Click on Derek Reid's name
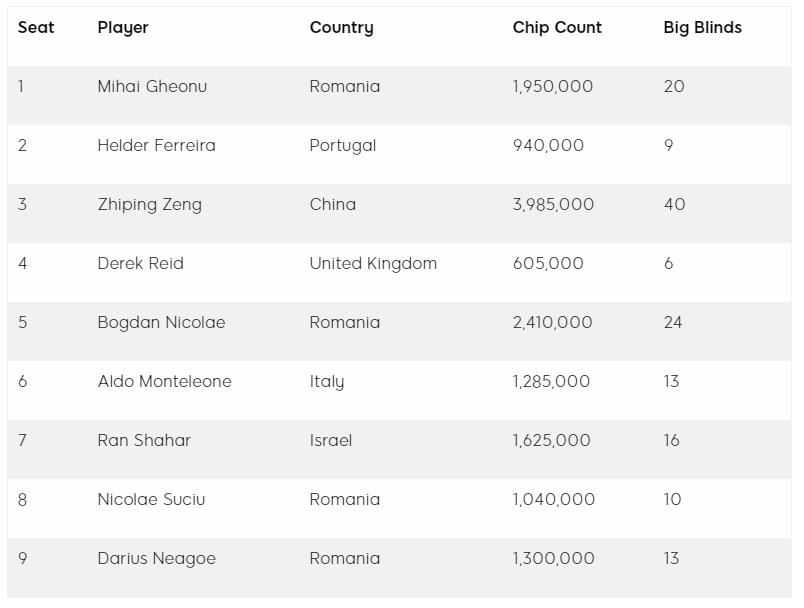This screenshot has height=608, width=804. click(140, 264)
